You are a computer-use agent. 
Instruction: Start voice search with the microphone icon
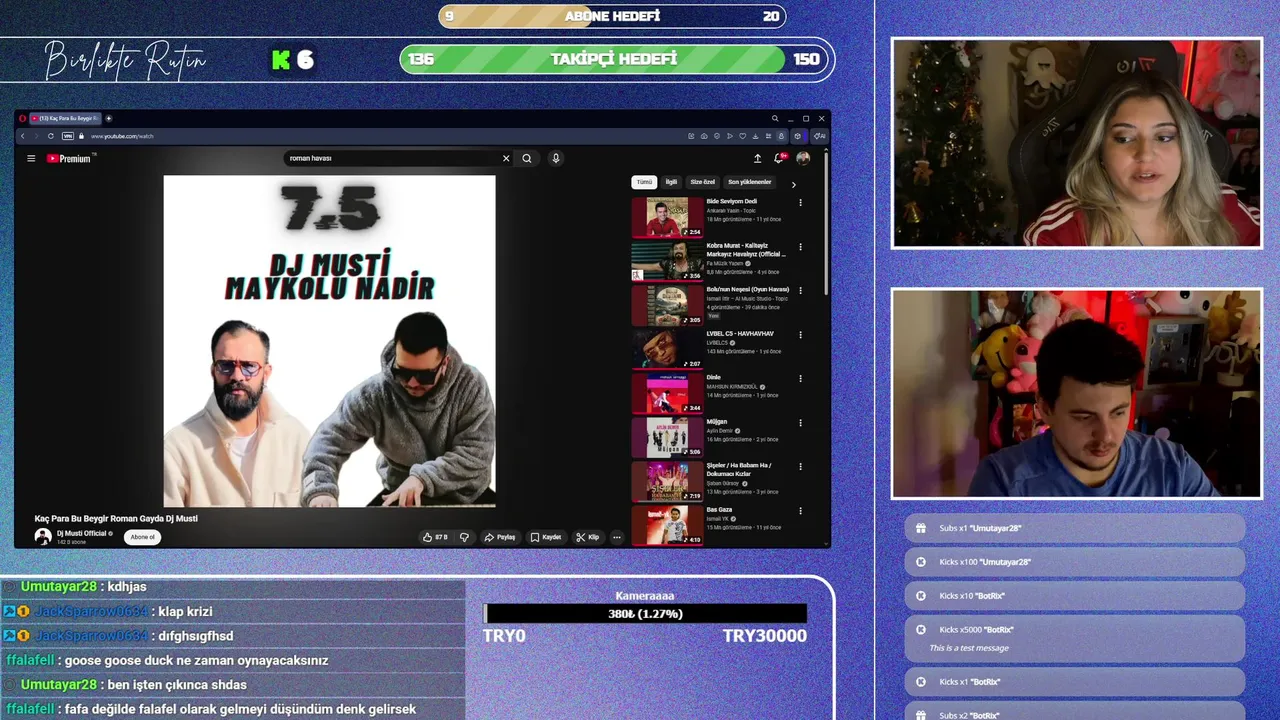coord(556,158)
